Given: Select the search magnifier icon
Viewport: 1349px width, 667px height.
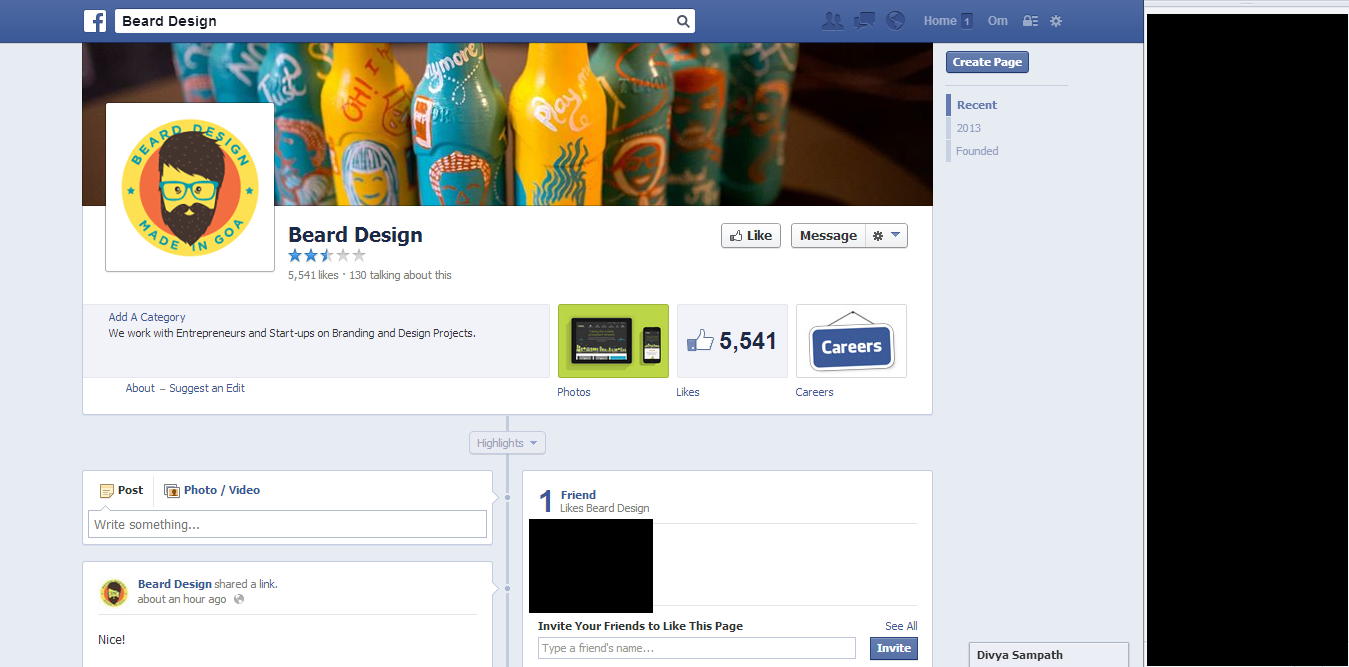Looking at the screenshot, I should point(683,20).
